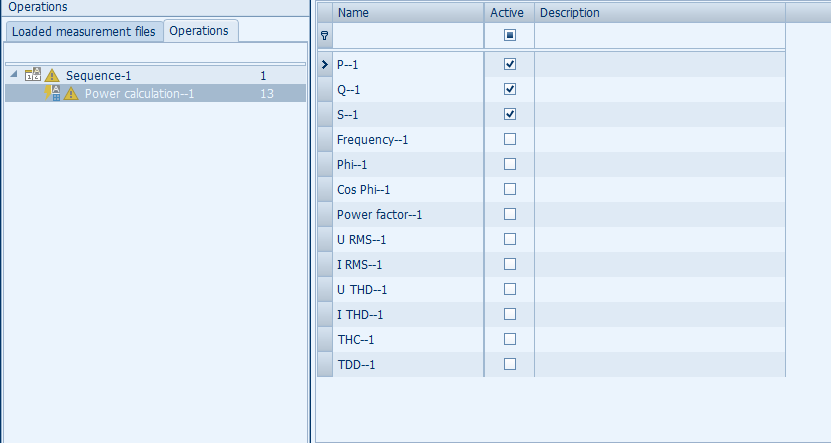Click the current-row arrow indicator beside P--1
The image size is (831, 443).
click(x=325, y=65)
